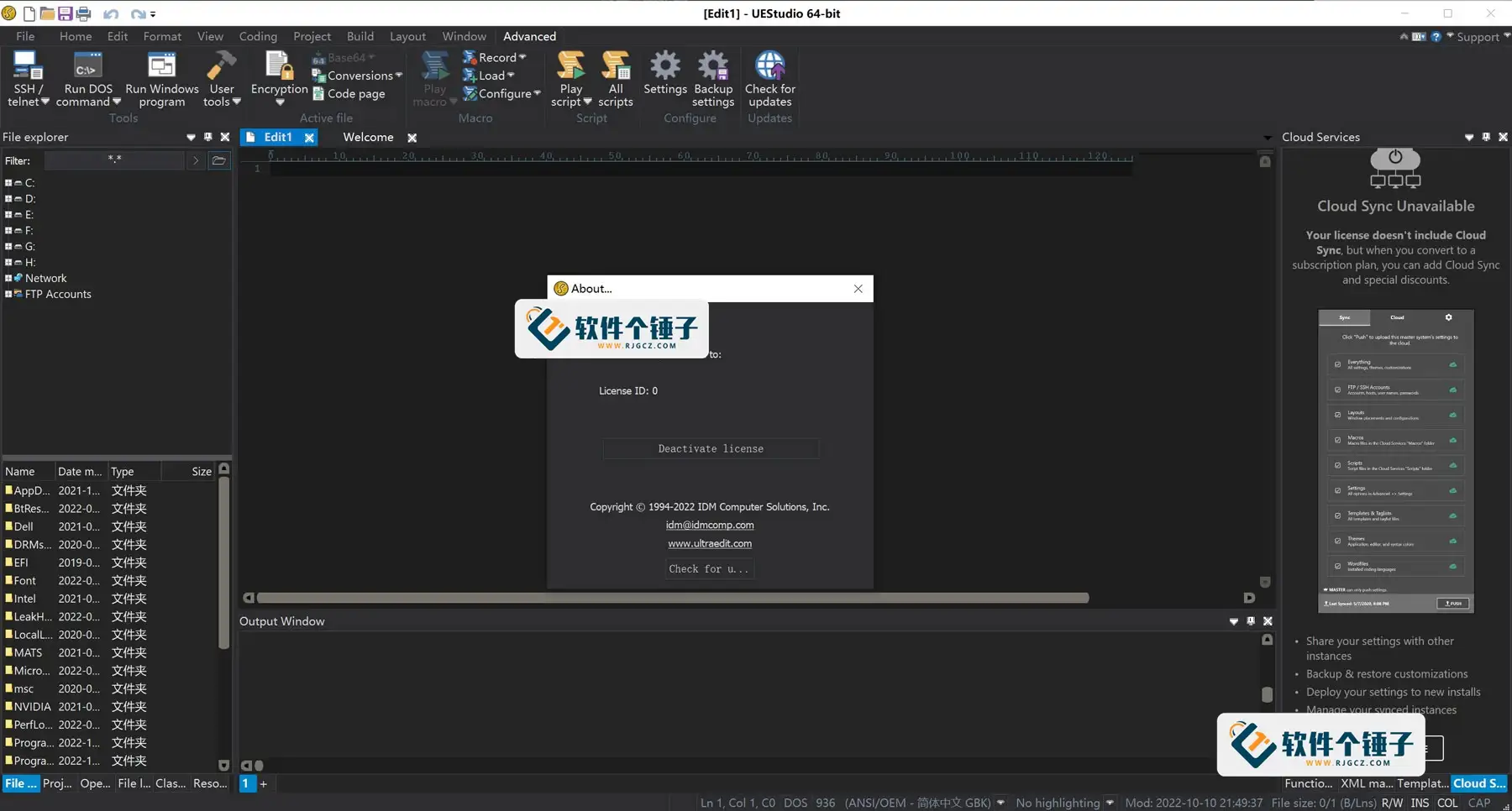Screen dimensions: 1512x811
Task: Select the Welcome document tab
Action: (368, 137)
